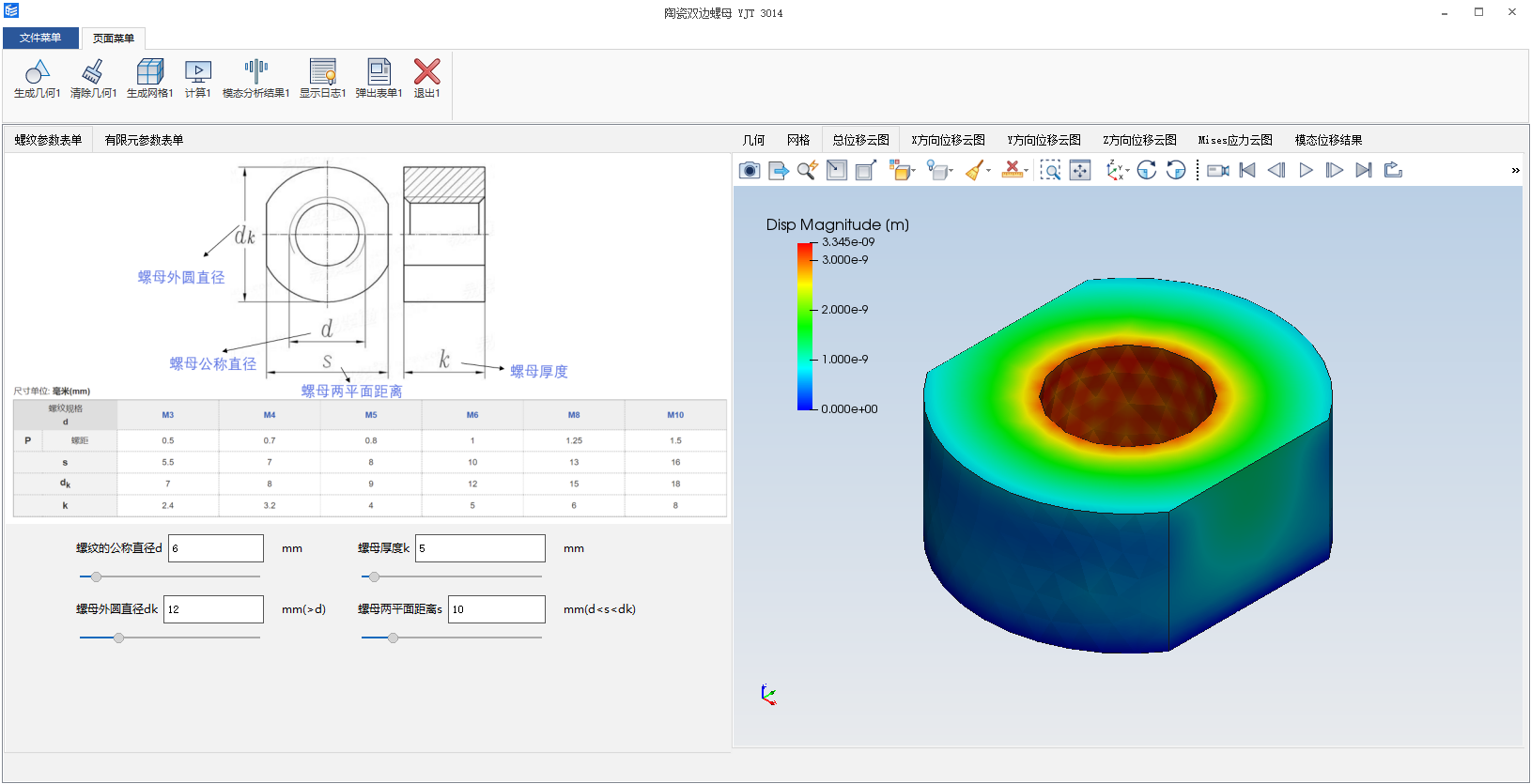Image resolution: width=1531 pixels, height=784 pixels.
Task: Click the Generate Mesh (生成网格1) icon
Action: click(149, 72)
